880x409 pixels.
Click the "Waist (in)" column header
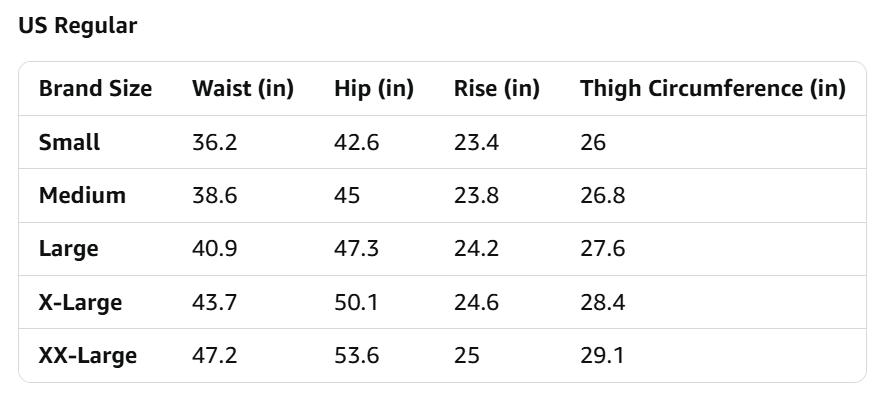point(243,88)
